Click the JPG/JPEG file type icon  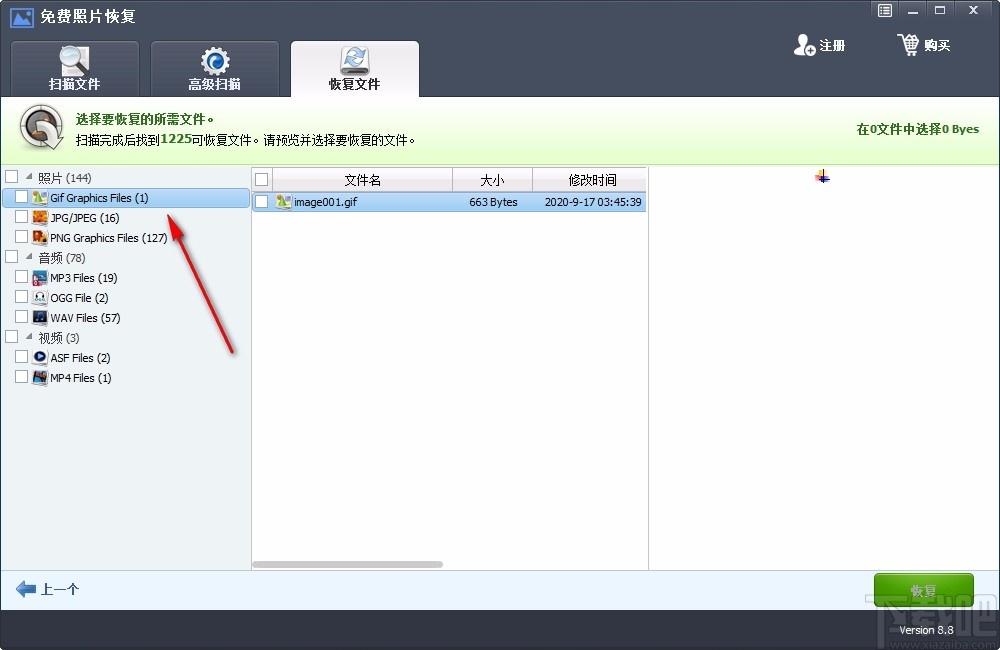click(40, 217)
